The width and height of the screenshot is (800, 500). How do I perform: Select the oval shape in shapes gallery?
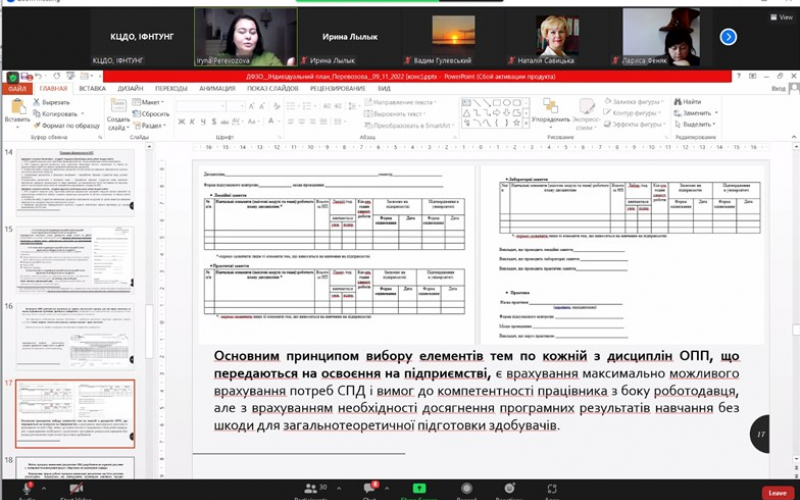[x=507, y=103]
